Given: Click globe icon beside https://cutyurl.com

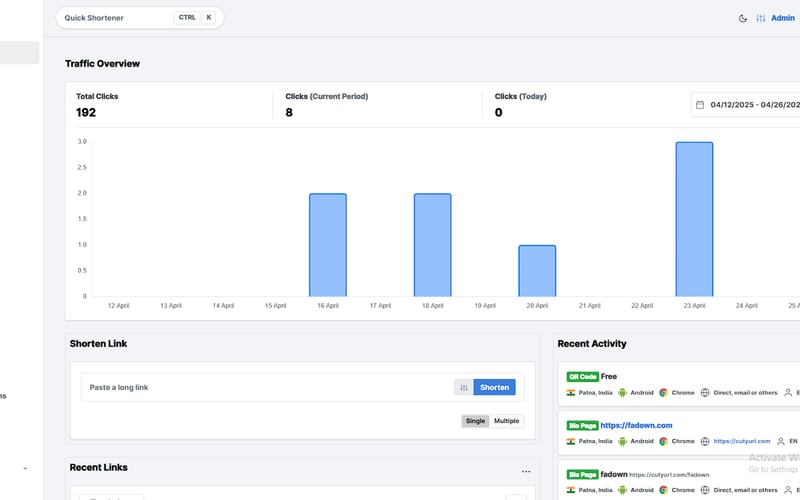Looking at the screenshot, I should tap(705, 441).
